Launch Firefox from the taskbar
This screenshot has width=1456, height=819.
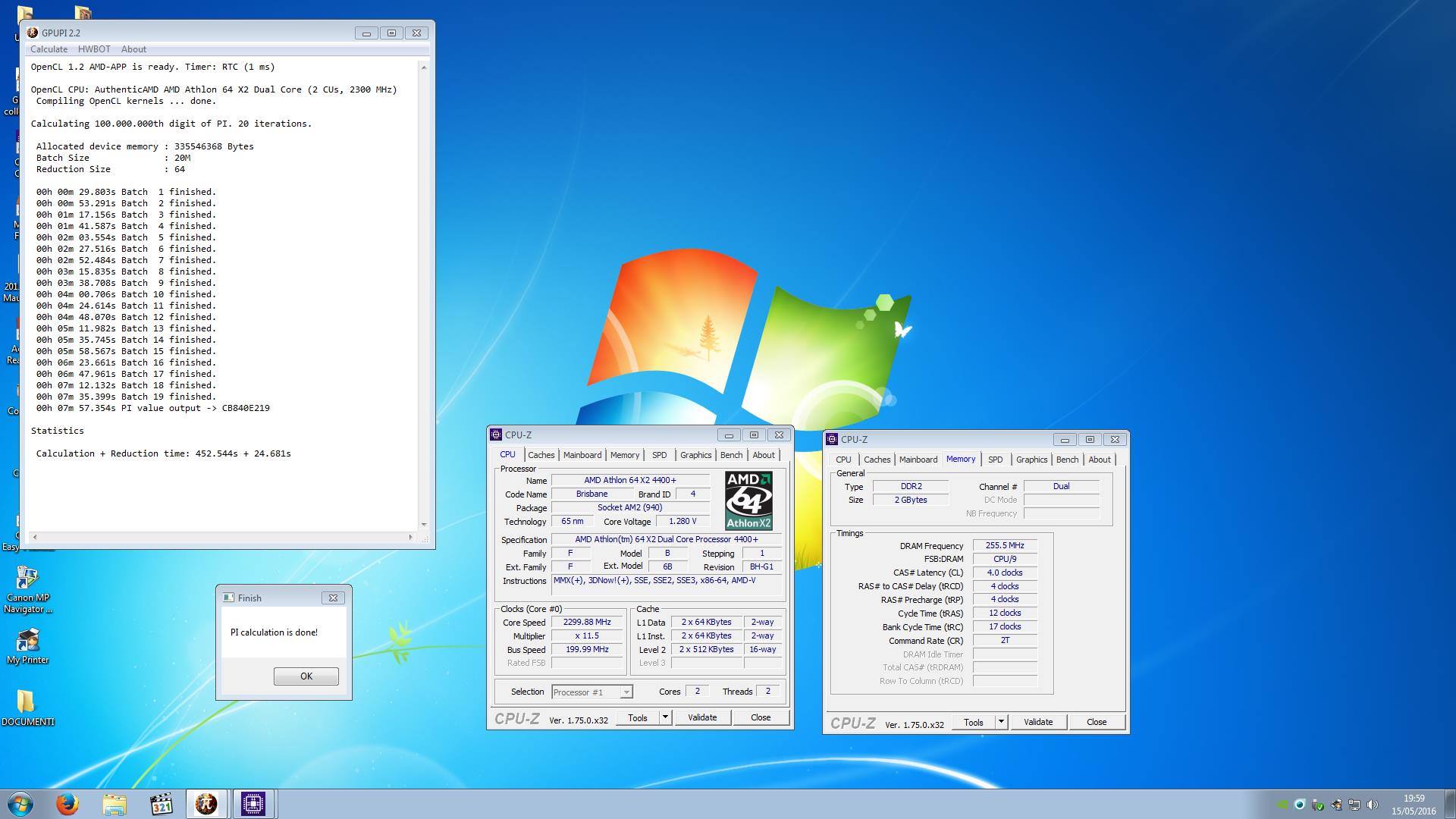pos(67,804)
